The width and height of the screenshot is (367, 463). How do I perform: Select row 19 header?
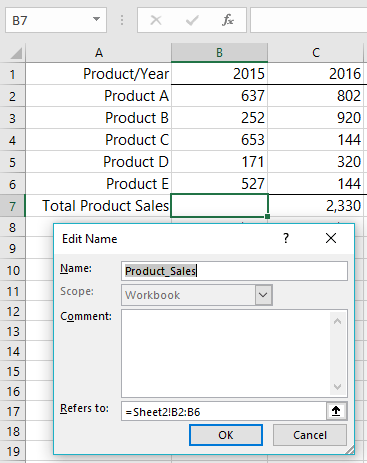13,451
